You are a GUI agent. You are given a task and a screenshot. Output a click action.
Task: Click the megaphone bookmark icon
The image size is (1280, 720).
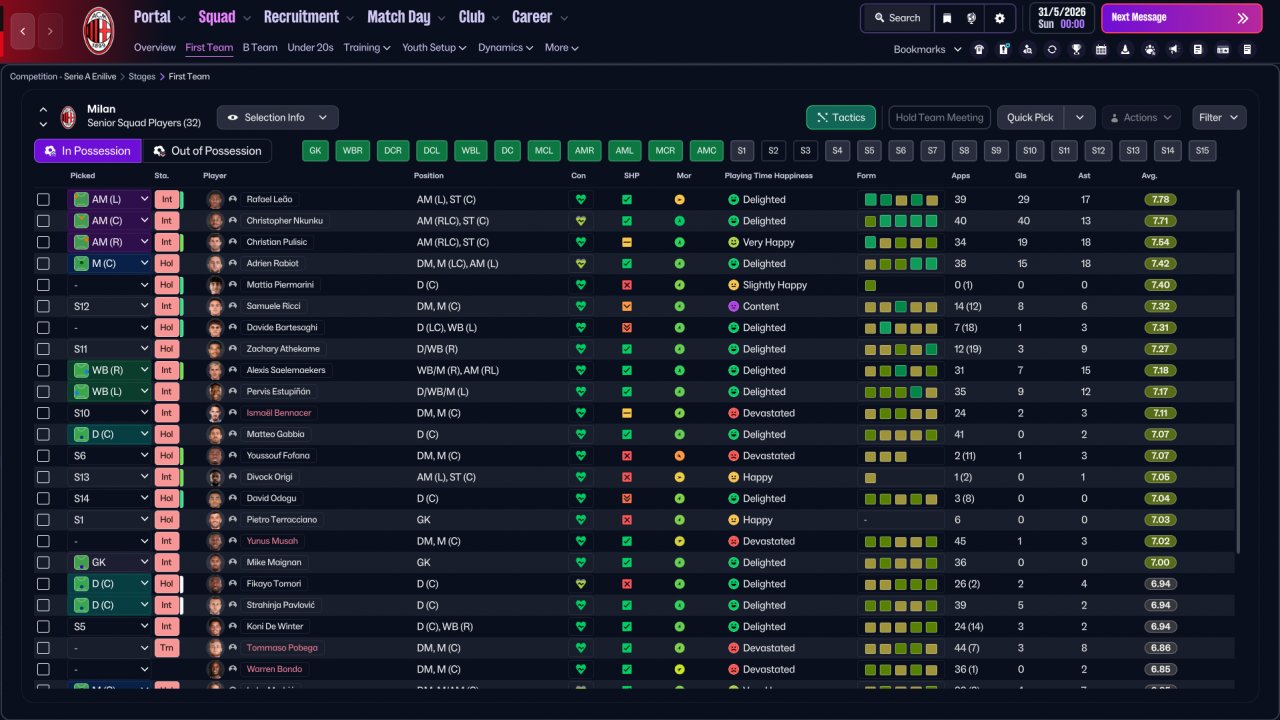pyautogui.click(x=1173, y=49)
